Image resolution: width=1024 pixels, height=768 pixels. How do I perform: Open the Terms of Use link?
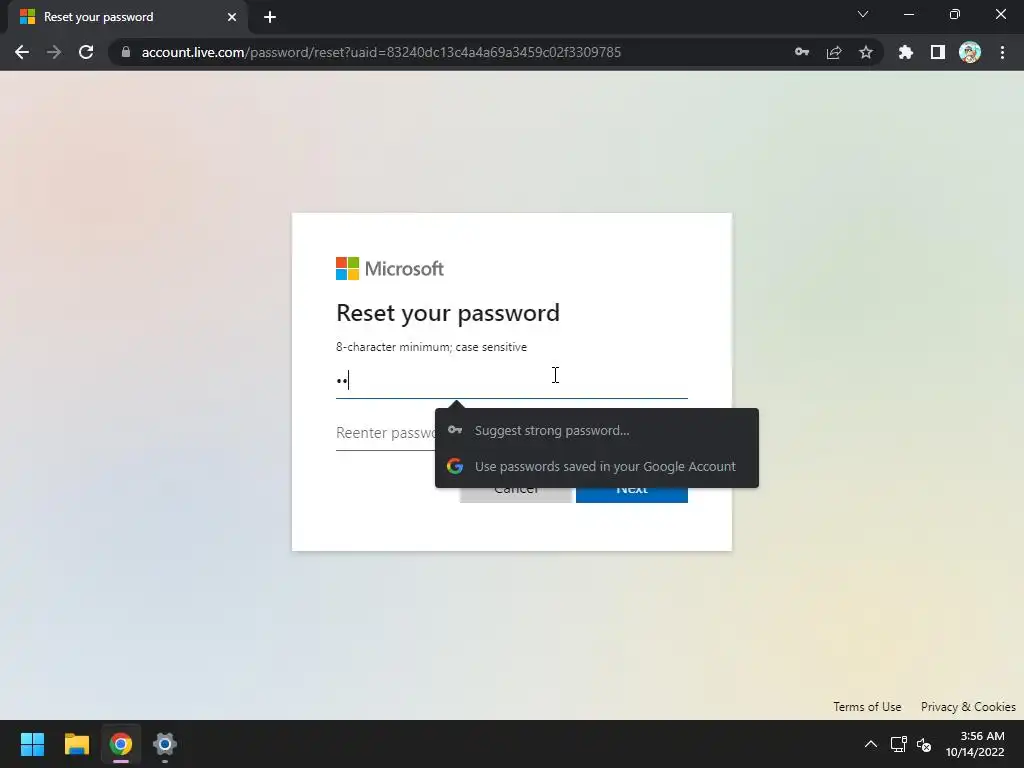(867, 707)
